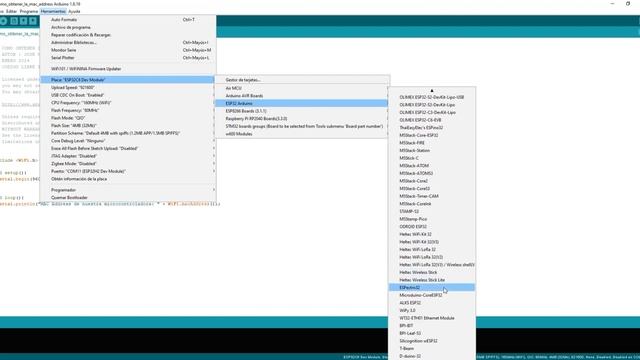Select the T-Beam board
Screen dimensions: 640x360
point(432,349)
